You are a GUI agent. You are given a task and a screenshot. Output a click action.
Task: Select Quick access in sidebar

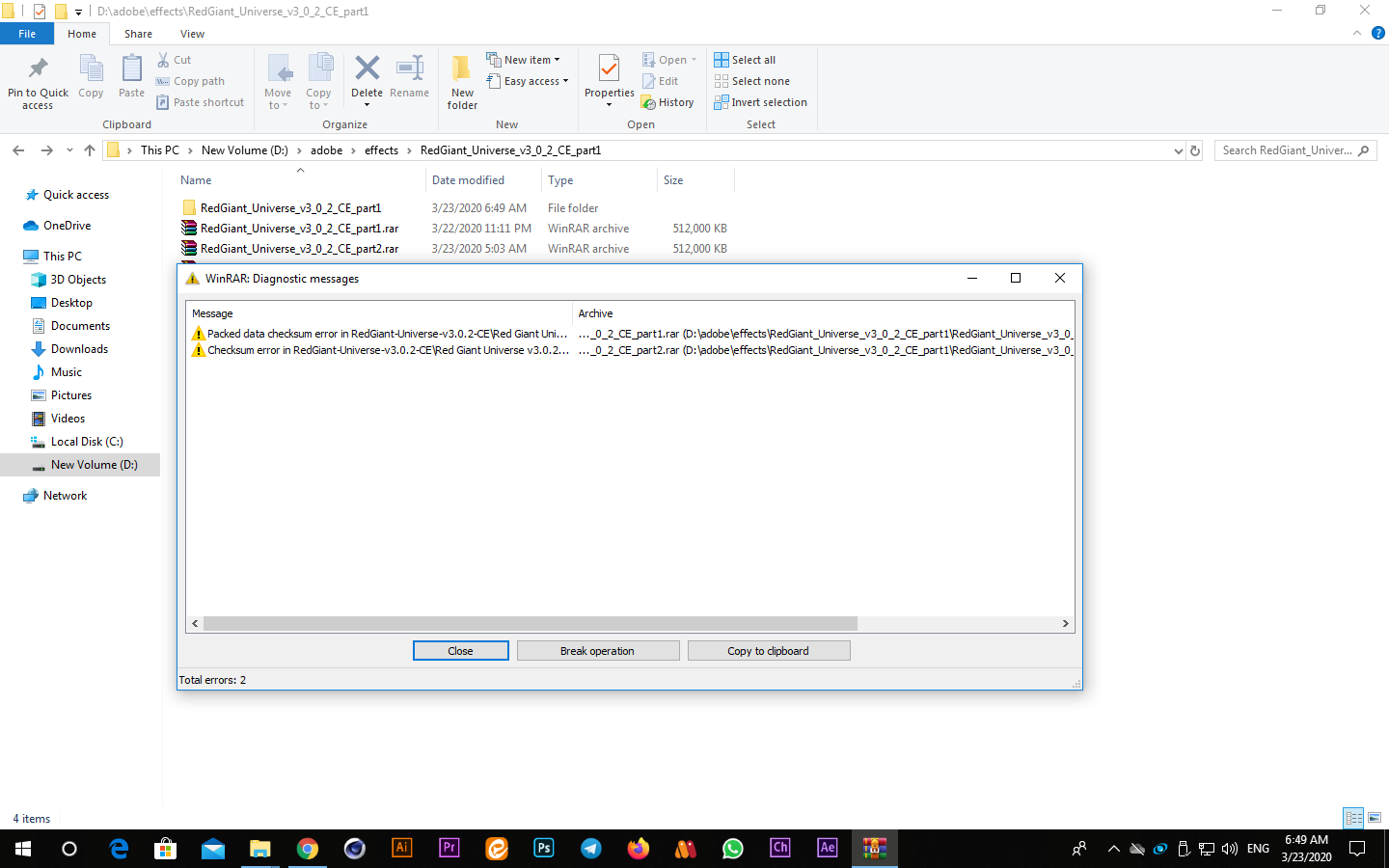[76, 195]
